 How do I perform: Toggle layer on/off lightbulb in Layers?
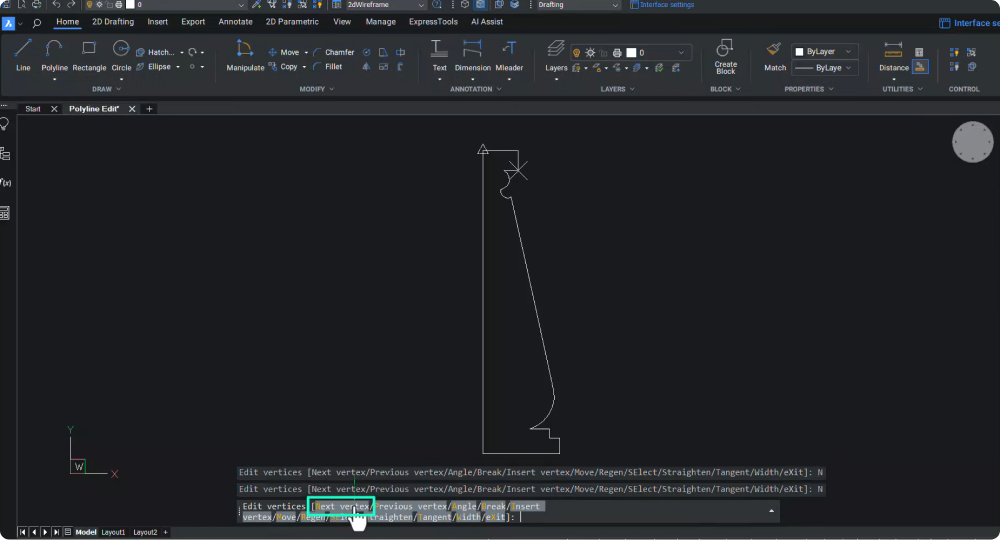(x=577, y=52)
